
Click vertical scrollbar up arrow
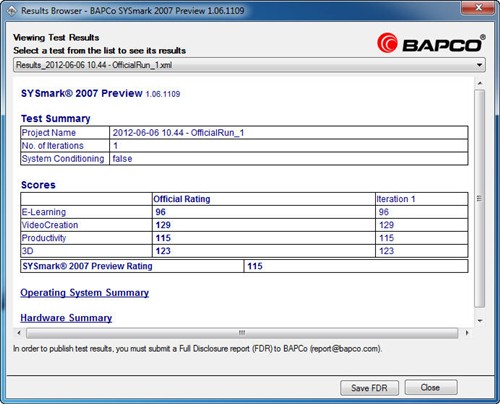pos(480,83)
